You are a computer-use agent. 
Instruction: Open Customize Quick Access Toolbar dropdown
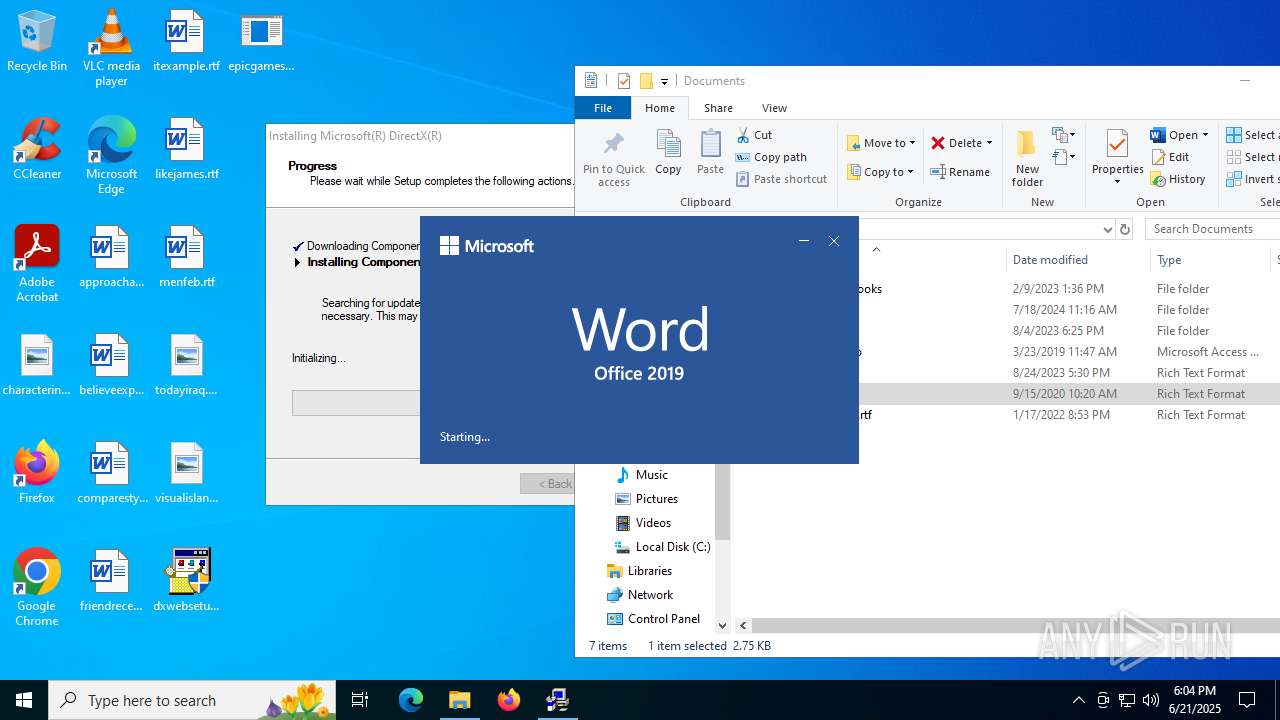[664, 81]
